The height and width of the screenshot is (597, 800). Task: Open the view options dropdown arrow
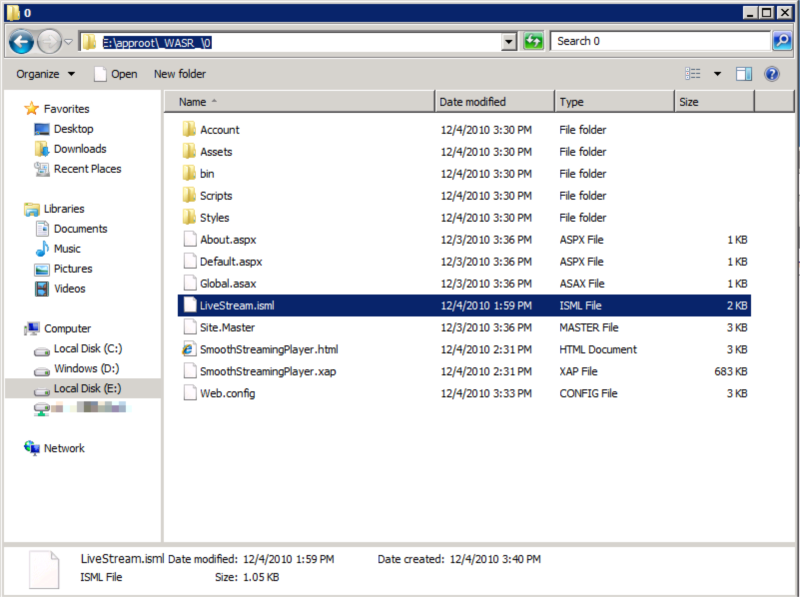pyautogui.click(x=717, y=74)
